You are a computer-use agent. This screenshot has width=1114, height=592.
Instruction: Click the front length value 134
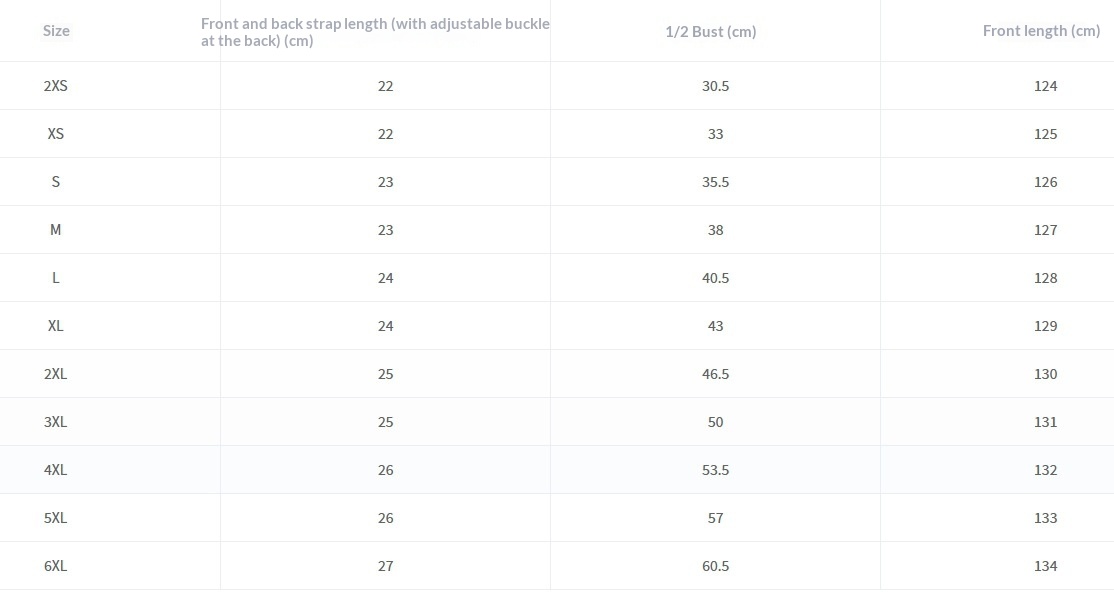pyautogui.click(x=1046, y=566)
